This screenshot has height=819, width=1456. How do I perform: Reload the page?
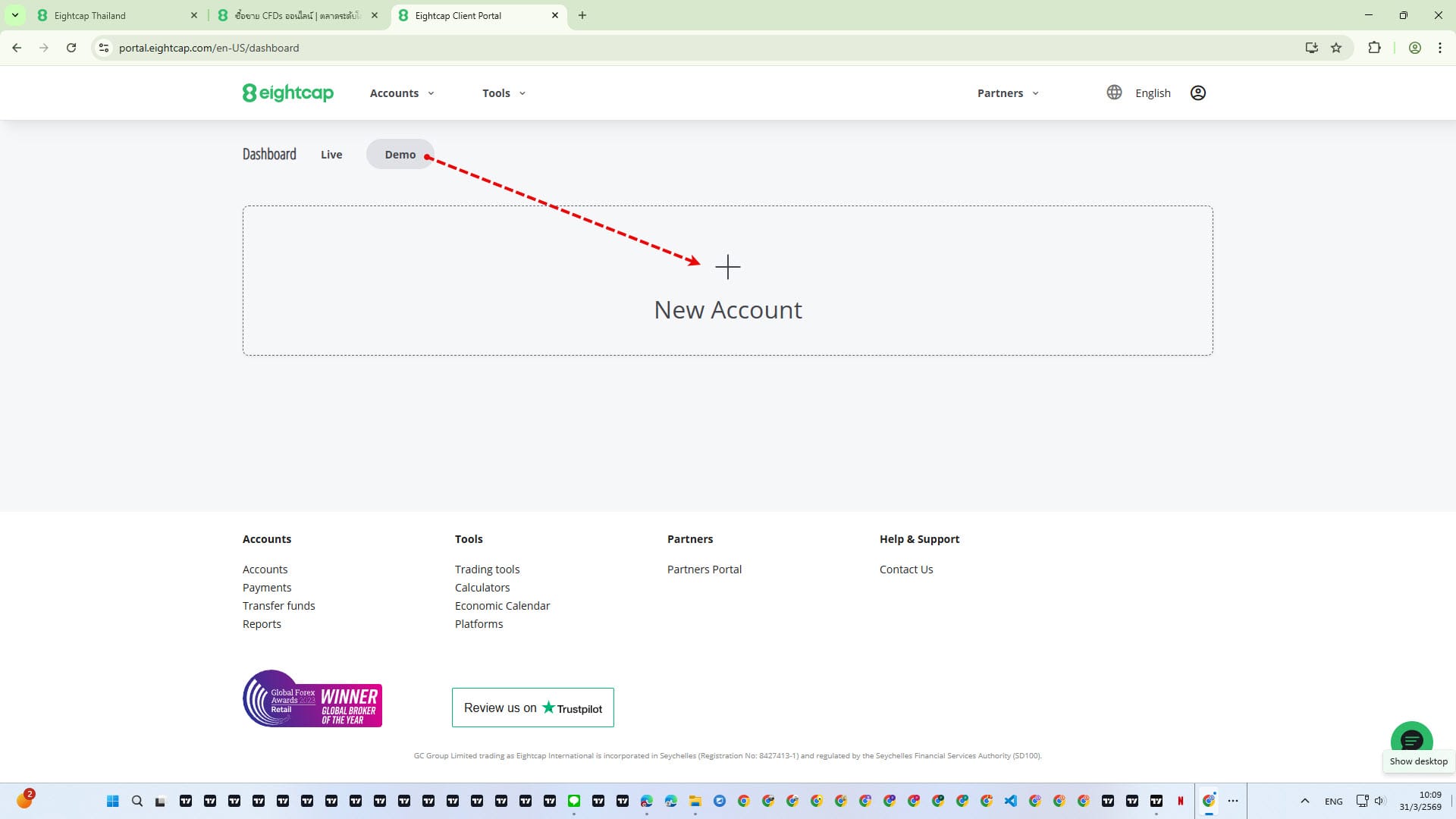(x=71, y=48)
